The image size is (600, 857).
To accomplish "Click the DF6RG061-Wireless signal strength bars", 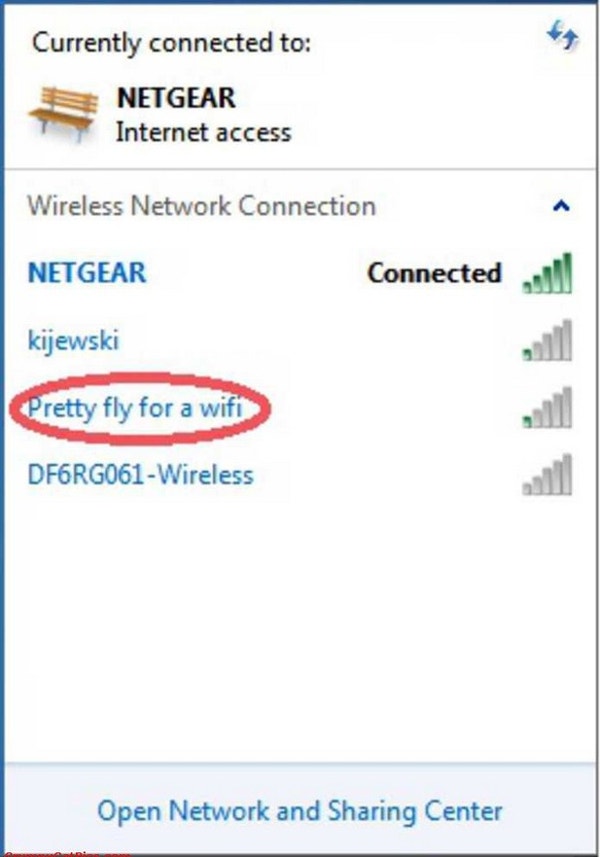I will pyautogui.click(x=547, y=475).
